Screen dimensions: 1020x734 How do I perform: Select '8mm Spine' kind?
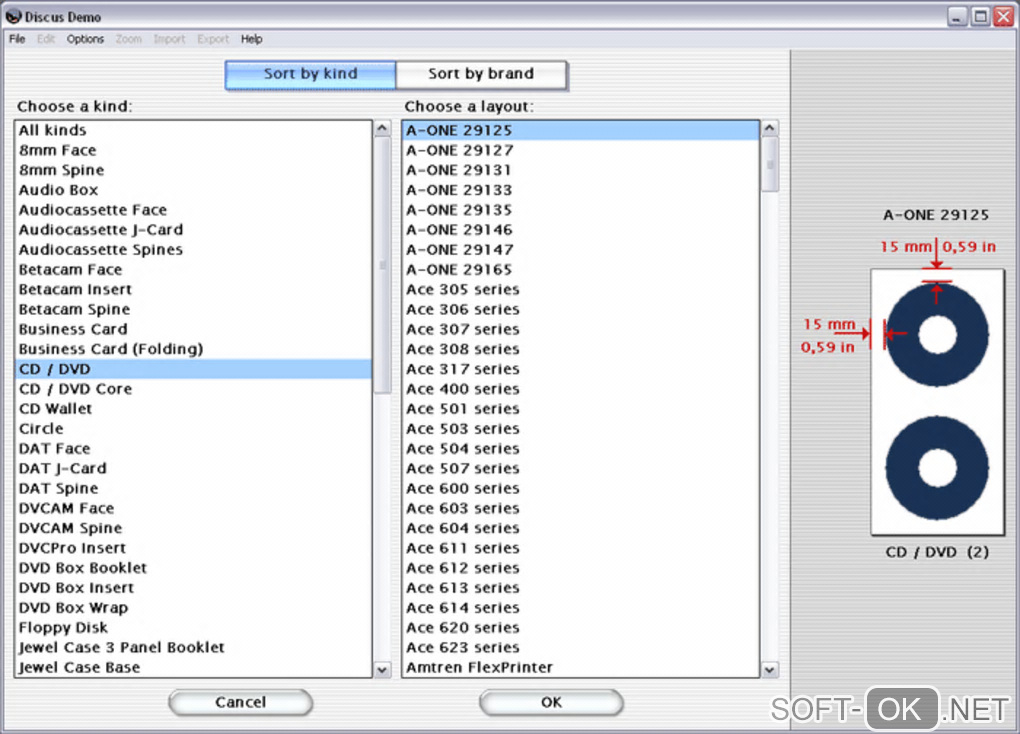(x=193, y=170)
